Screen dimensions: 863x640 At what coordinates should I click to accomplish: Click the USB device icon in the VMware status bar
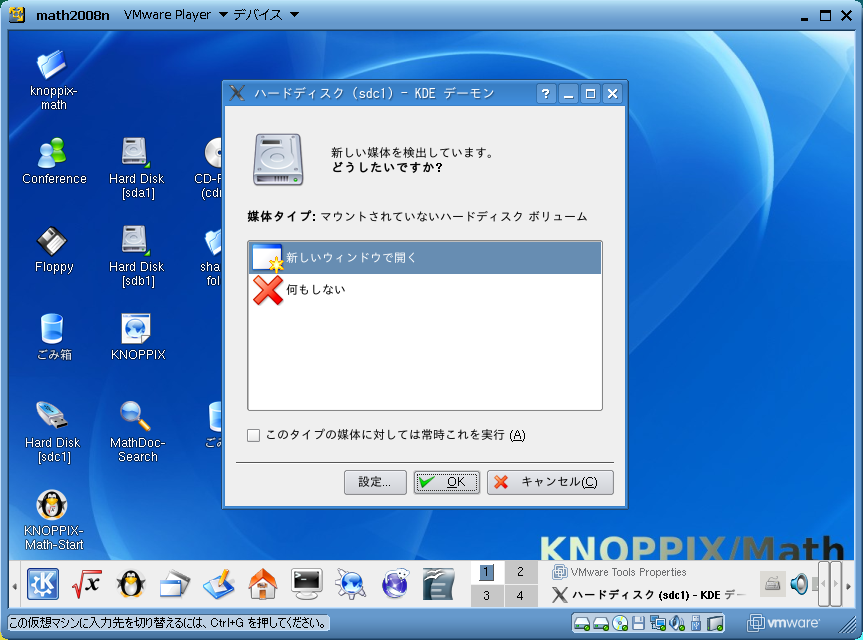pyautogui.click(x=696, y=623)
